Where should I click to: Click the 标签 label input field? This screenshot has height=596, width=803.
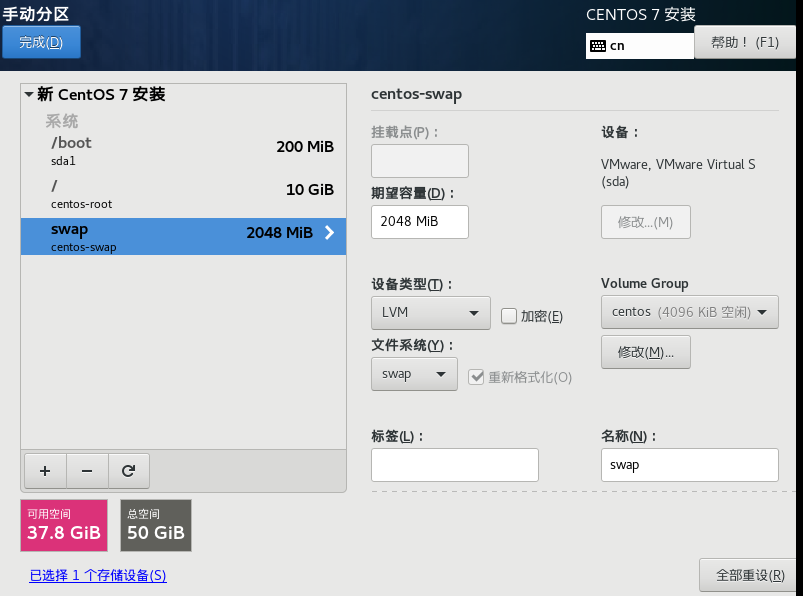pyautogui.click(x=455, y=465)
